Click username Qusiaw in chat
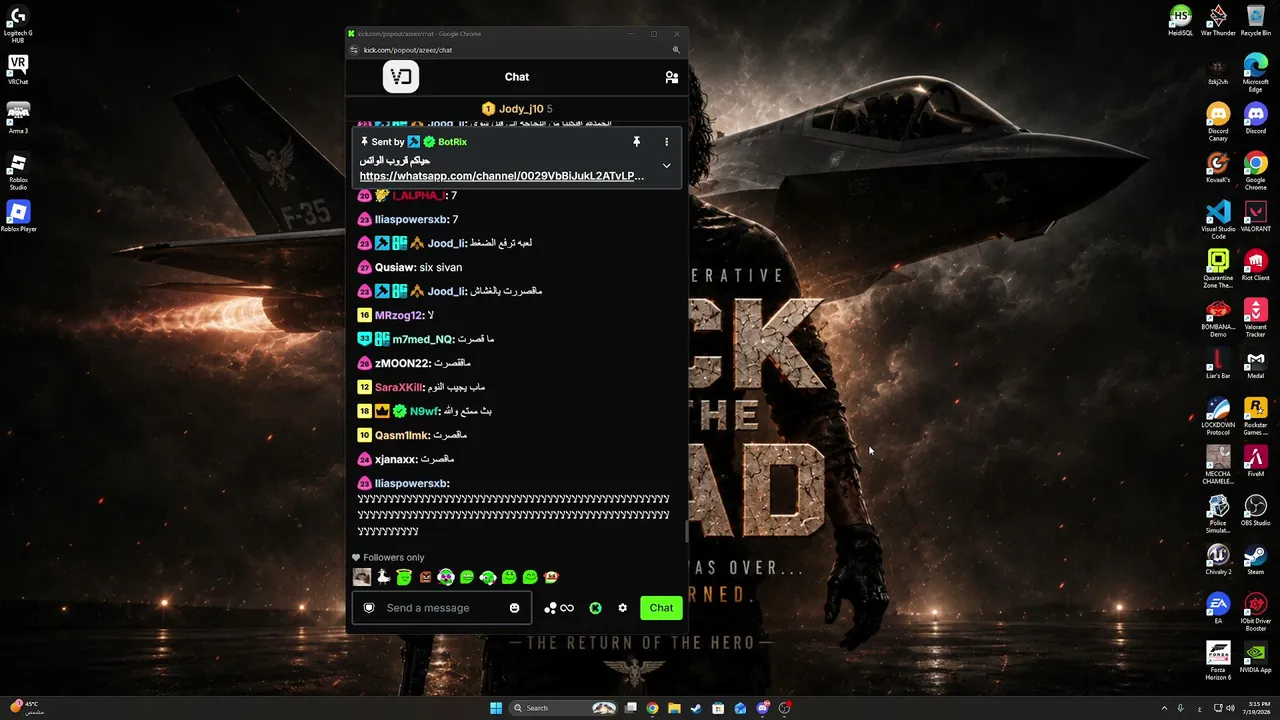Viewport: 1280px width, 720px height. [394, 267]
